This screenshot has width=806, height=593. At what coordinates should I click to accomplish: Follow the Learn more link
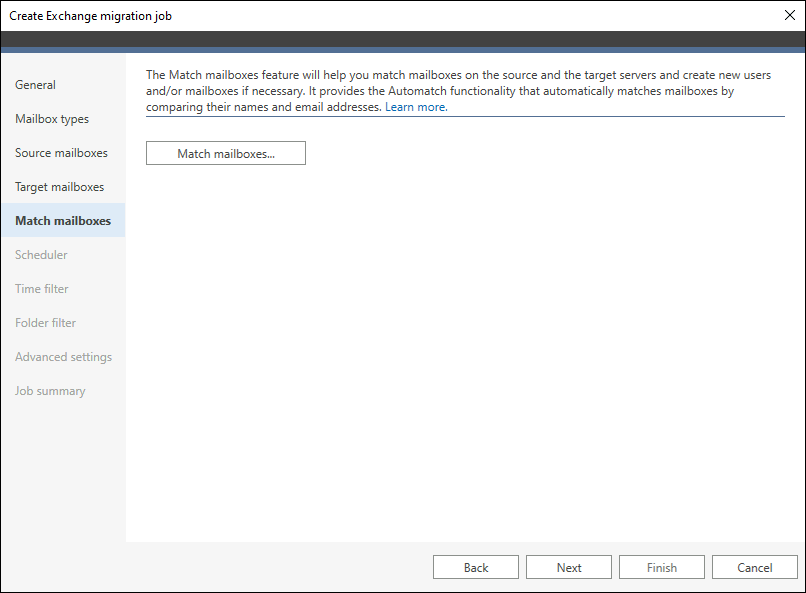(416, 107)
